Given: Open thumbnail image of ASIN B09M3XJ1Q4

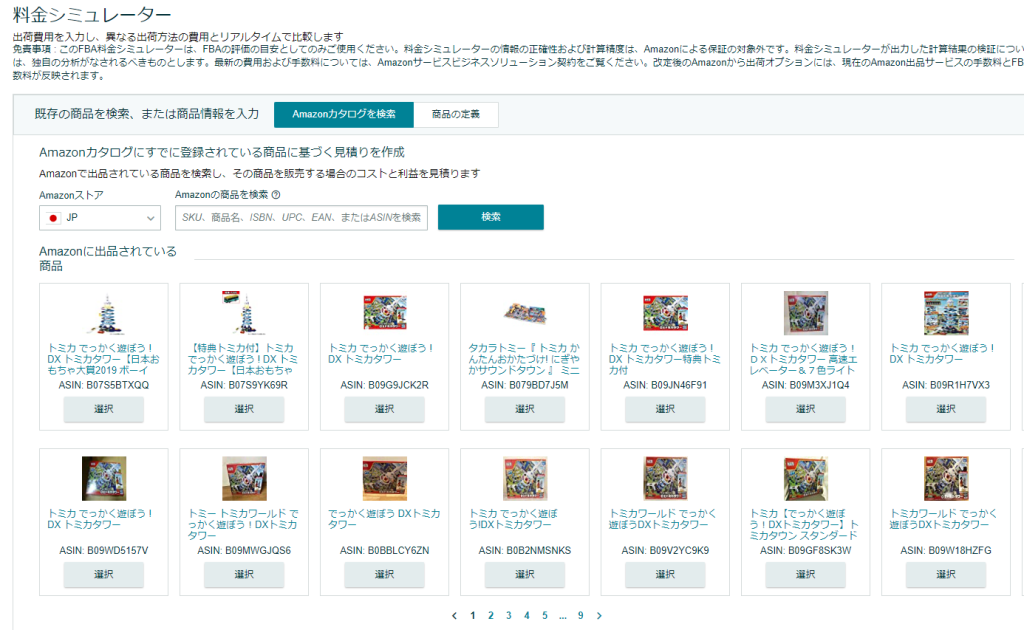Looking at the screenshot, I should click(x=806, y=313).
